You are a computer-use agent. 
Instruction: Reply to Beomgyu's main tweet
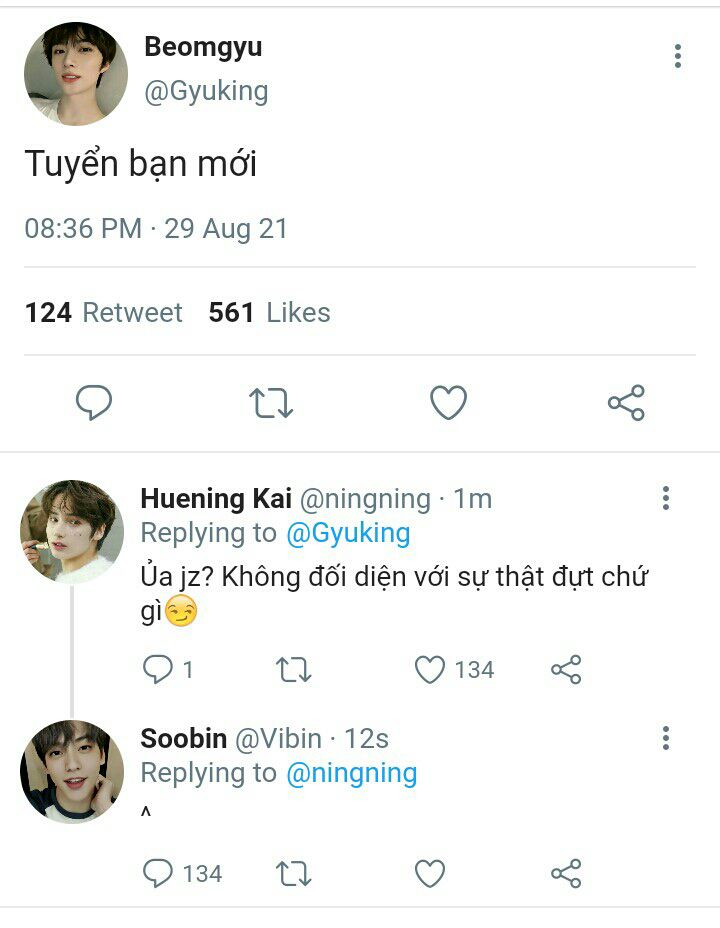coord(94,403)
